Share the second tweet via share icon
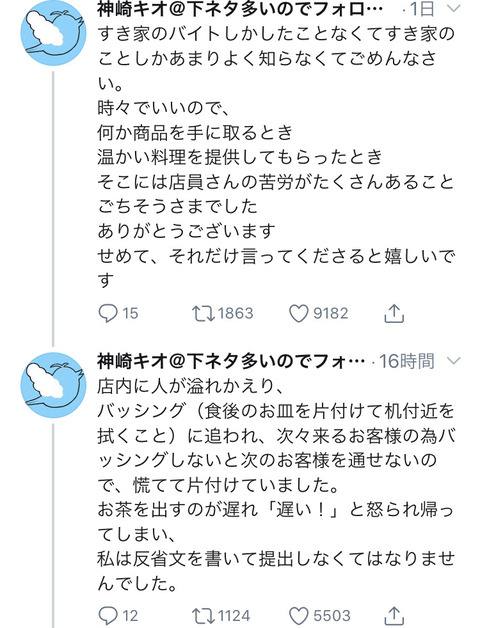Image resolution: width=480 pixels, height=628 pixels. coord(394,616)
